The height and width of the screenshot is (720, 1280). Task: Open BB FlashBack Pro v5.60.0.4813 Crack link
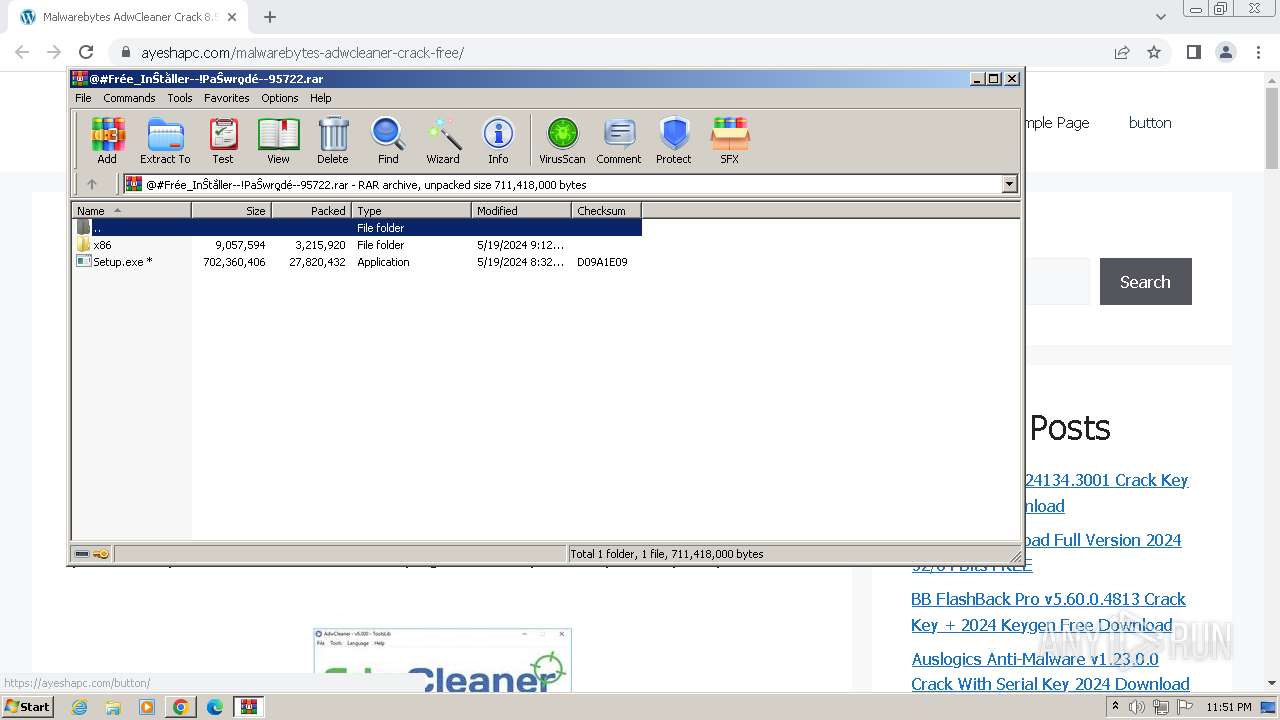(1048, 612)
